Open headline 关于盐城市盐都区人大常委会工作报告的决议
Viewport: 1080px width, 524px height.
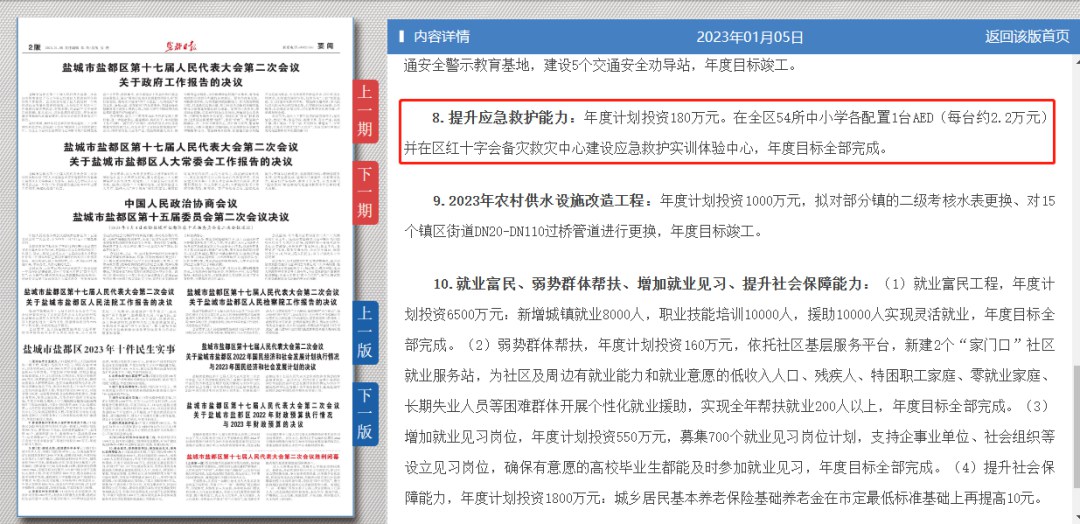(180, 161)
